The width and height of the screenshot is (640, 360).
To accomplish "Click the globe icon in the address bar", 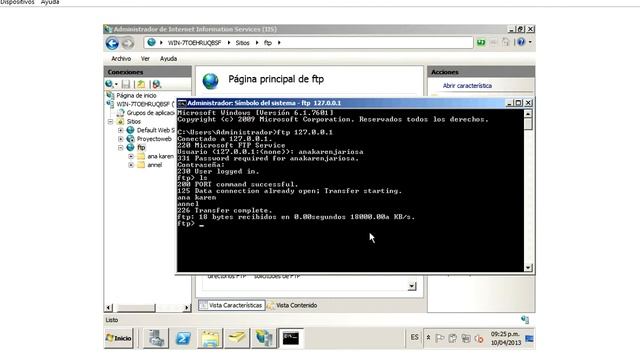I will pyautogui.click(x=151, y=42).
